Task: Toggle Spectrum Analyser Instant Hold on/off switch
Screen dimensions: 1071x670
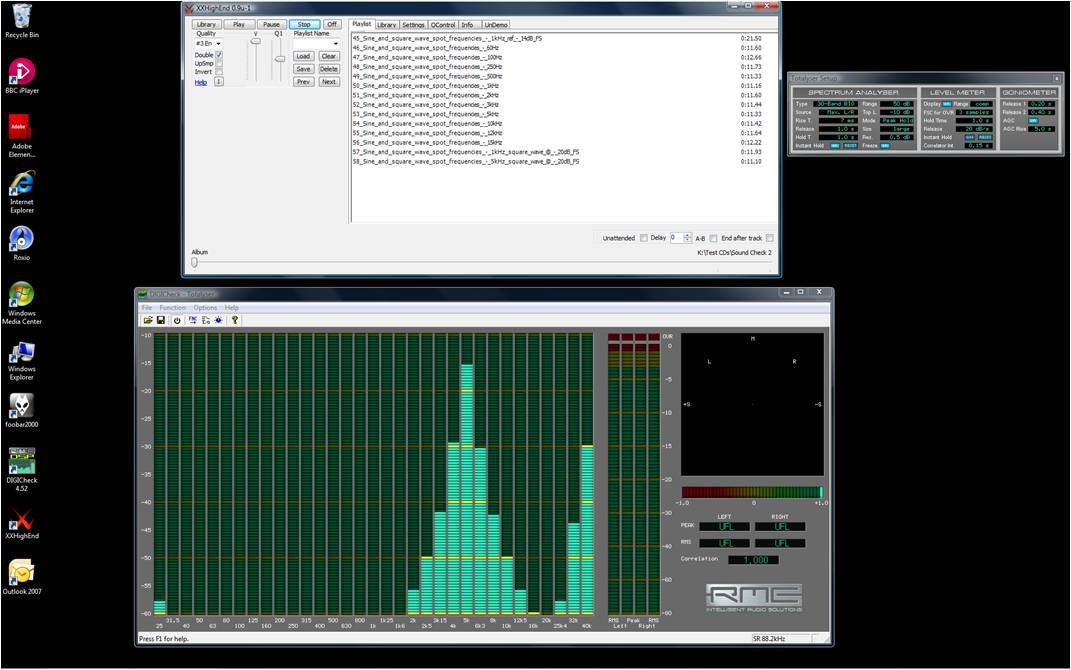Action: click(835, 145)
